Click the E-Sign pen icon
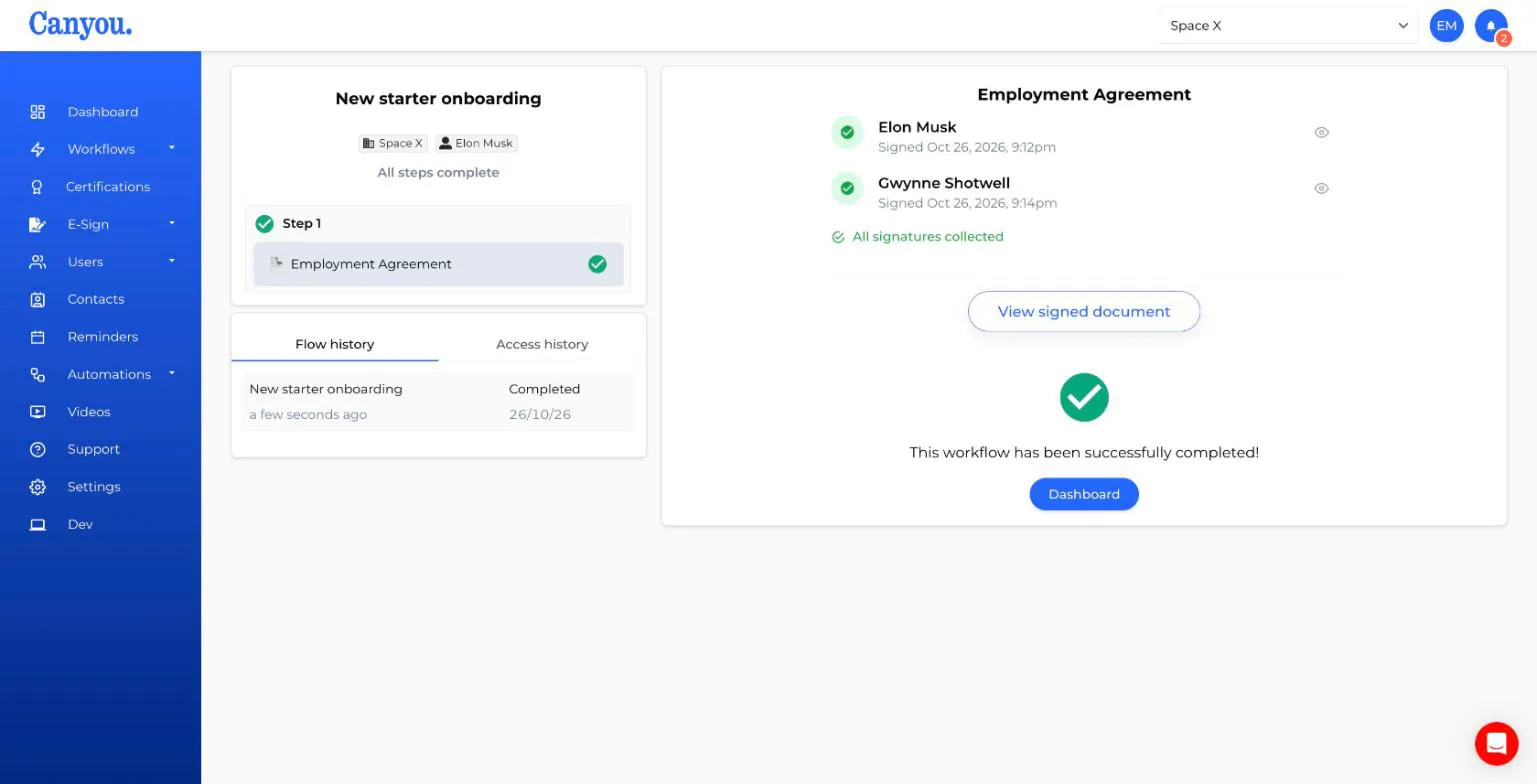The height and width of the screenshot is (784, 1537). (37, 224)
